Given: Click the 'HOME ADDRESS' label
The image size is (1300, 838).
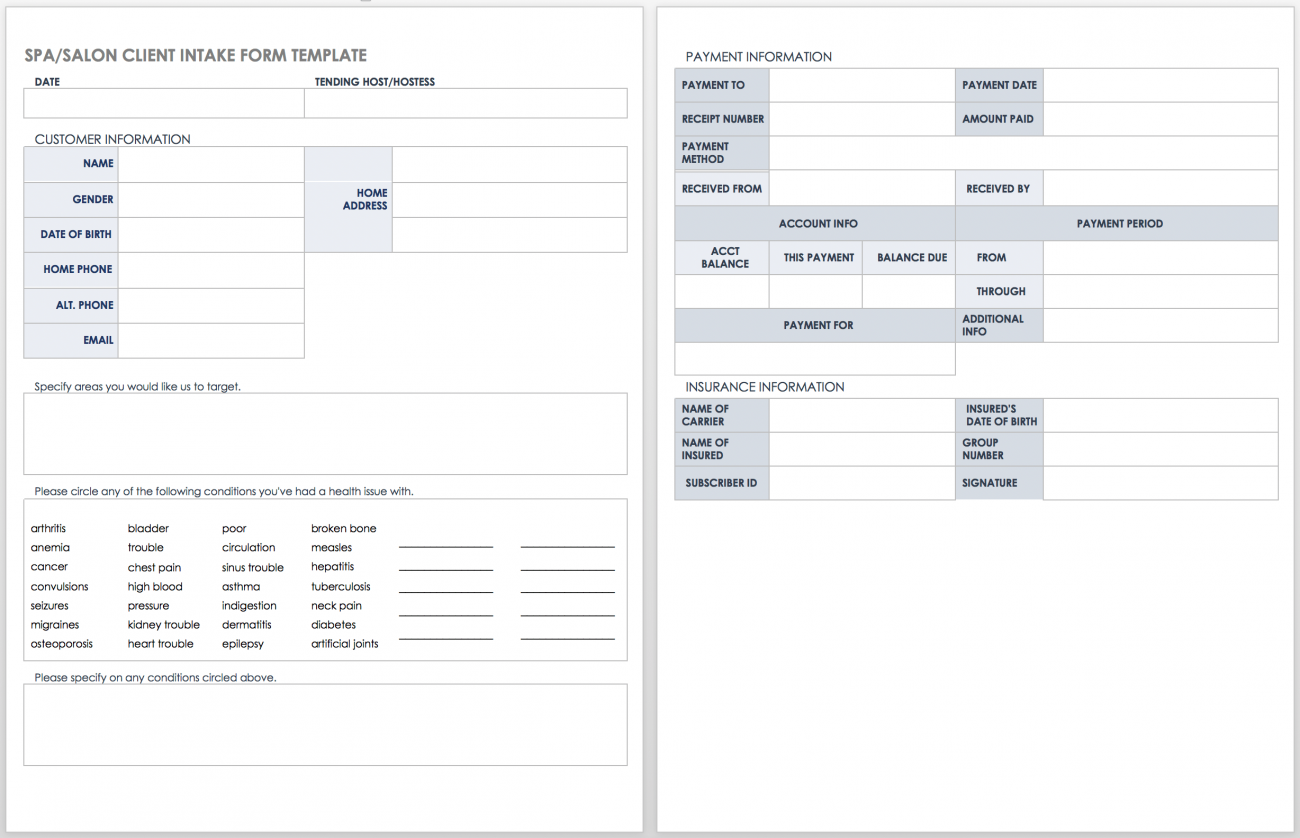Looking at the screenshot, I should [x=365, y=199].
